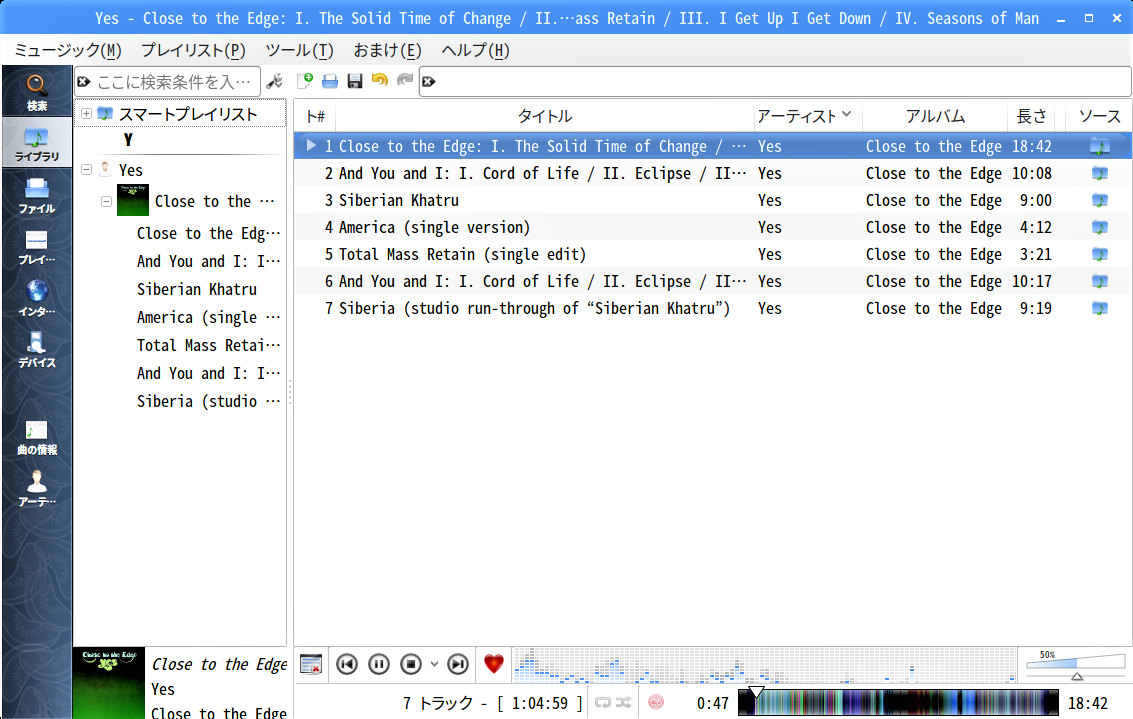Collapse the Close to the album node

tap(106, 202)
